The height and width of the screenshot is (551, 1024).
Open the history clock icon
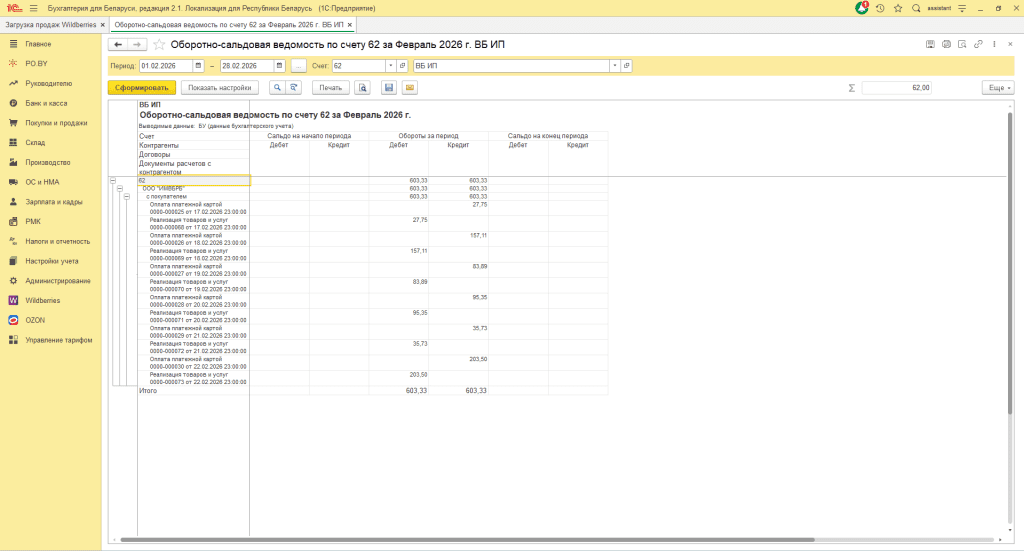tap(880, 8)
